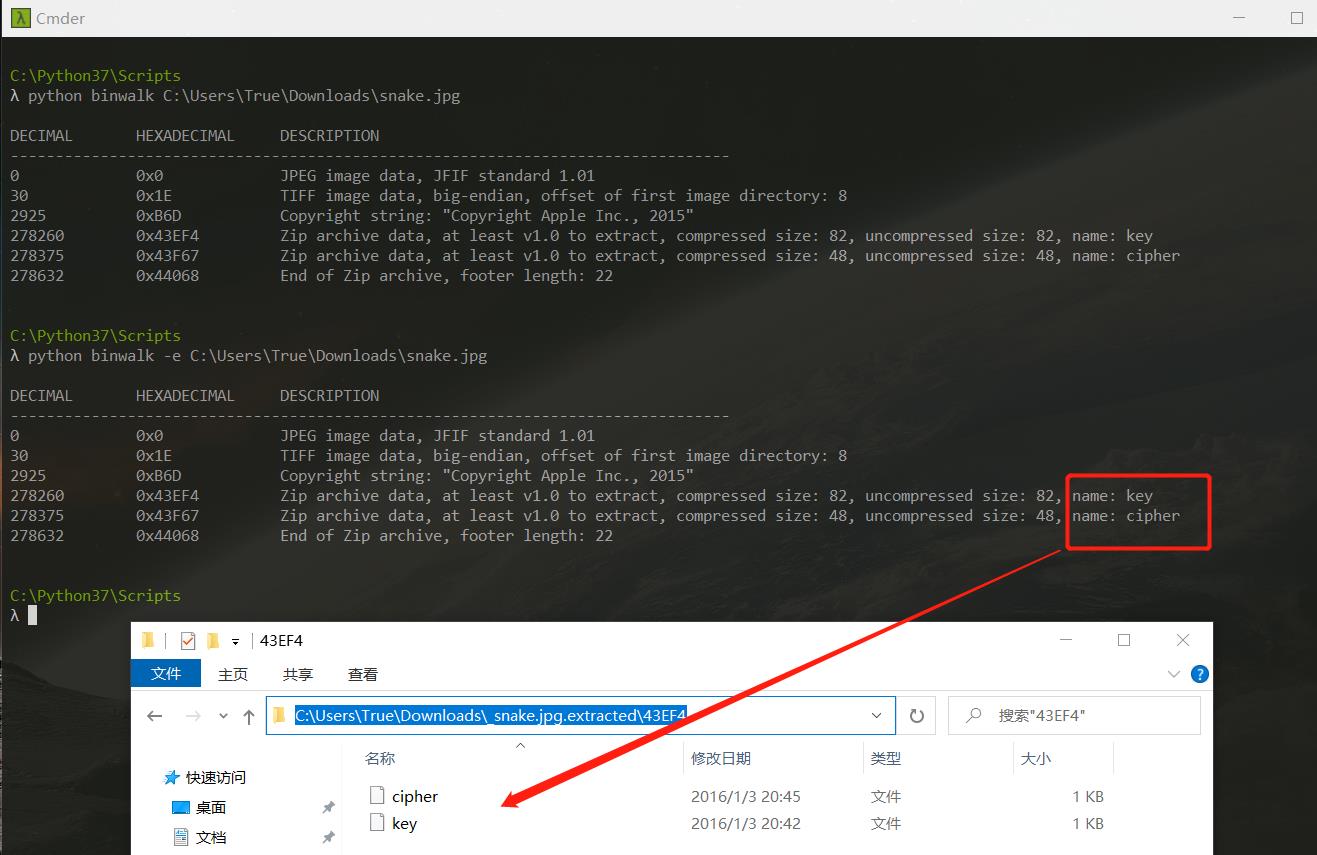Viewport: 1317px width, 855px height.
Task: Click the Quick access star icon
Action: coord(173,777)
